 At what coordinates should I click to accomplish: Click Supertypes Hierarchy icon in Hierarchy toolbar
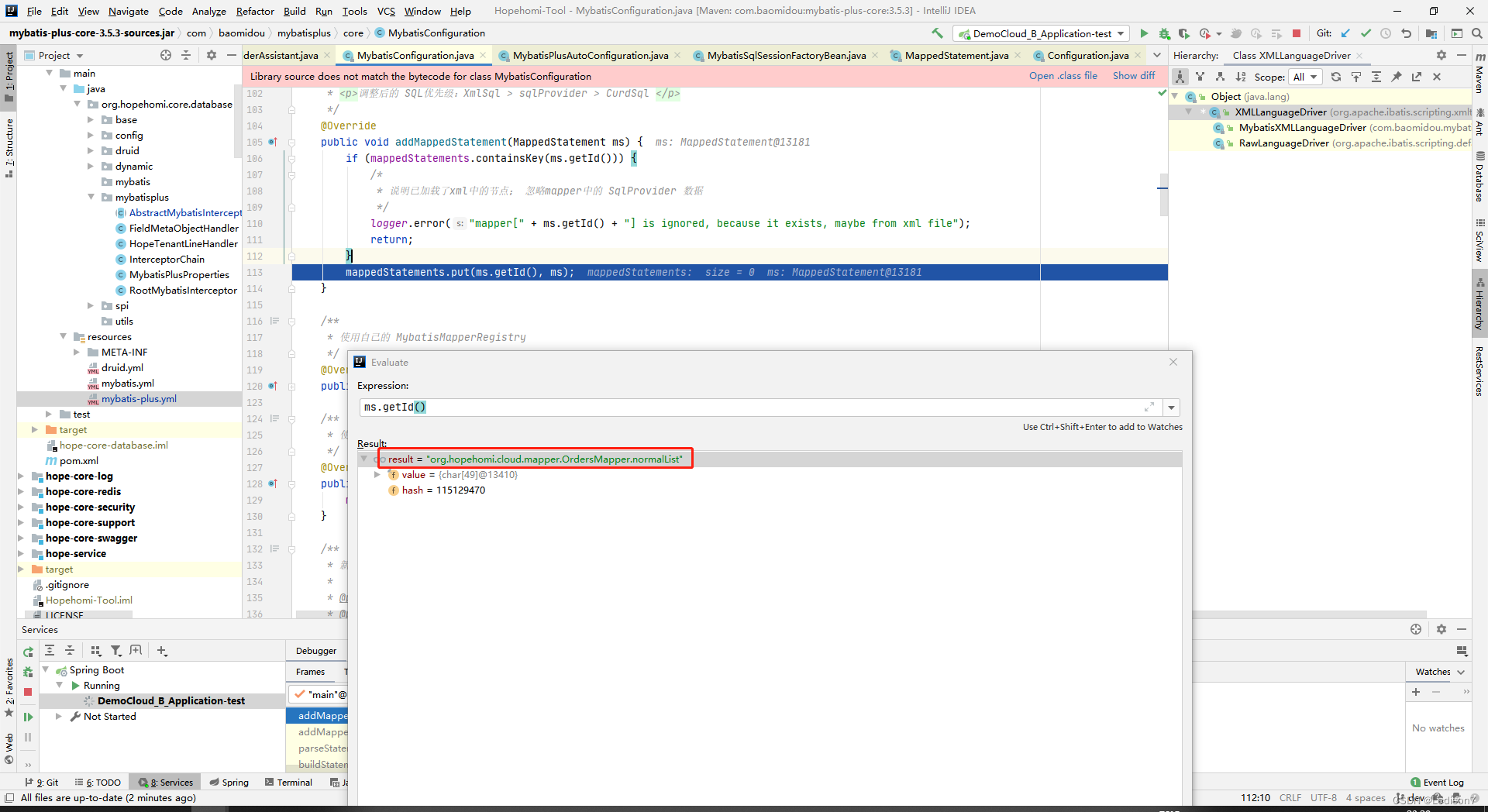point(1200,77)
